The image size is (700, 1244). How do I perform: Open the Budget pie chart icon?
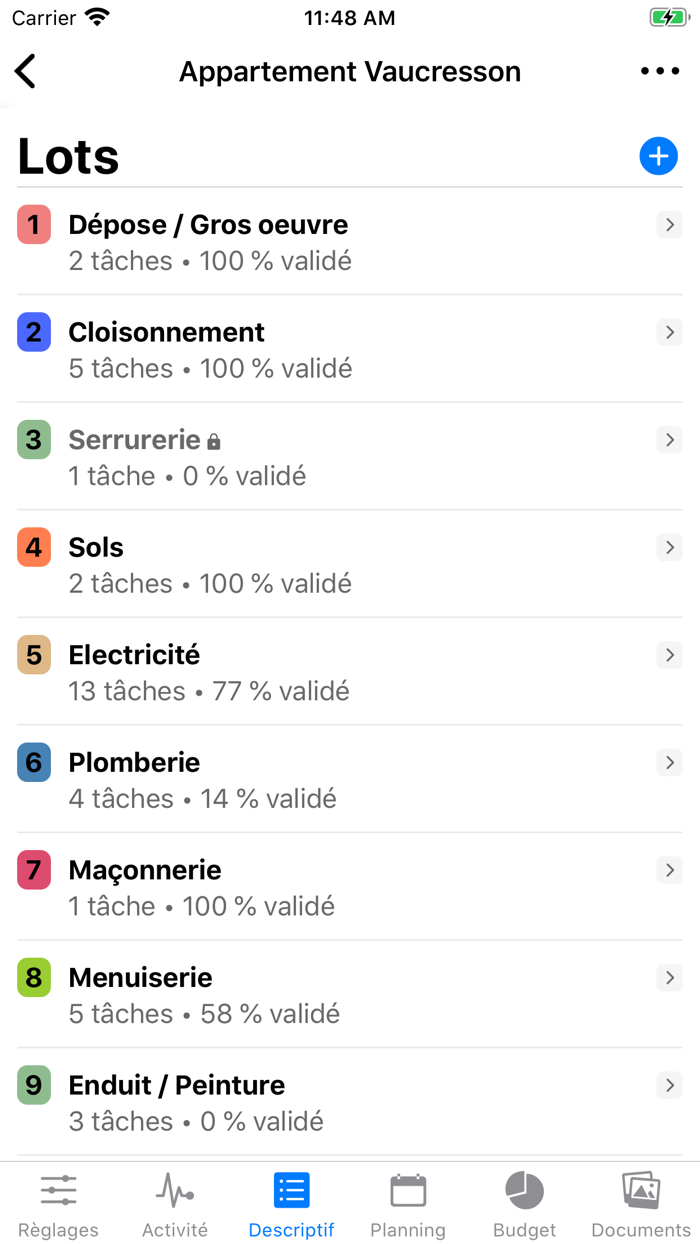(x=524, y=1191)
